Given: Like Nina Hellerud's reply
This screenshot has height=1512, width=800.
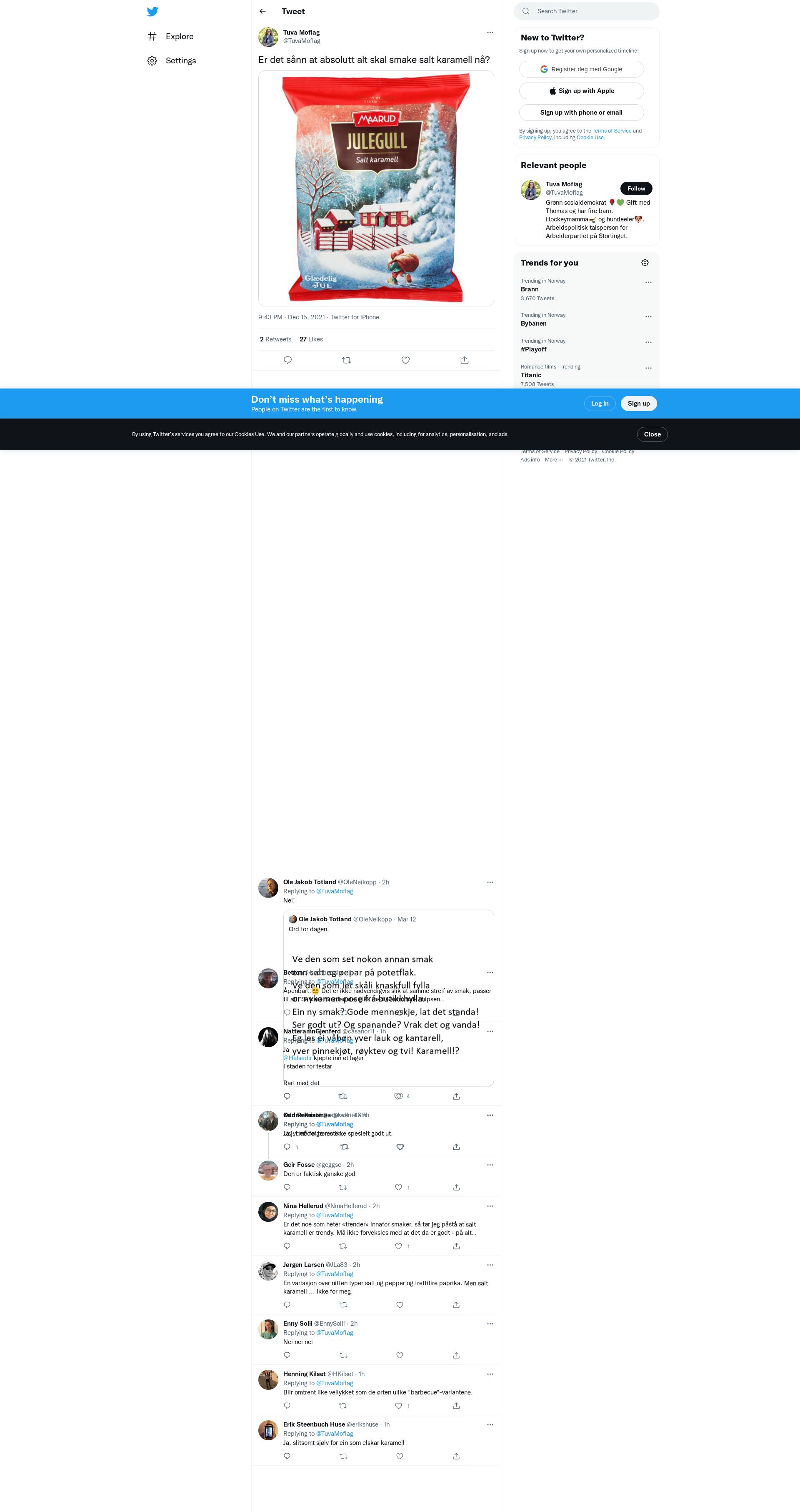Looking at the screenshot, I should coord(399,1246).
